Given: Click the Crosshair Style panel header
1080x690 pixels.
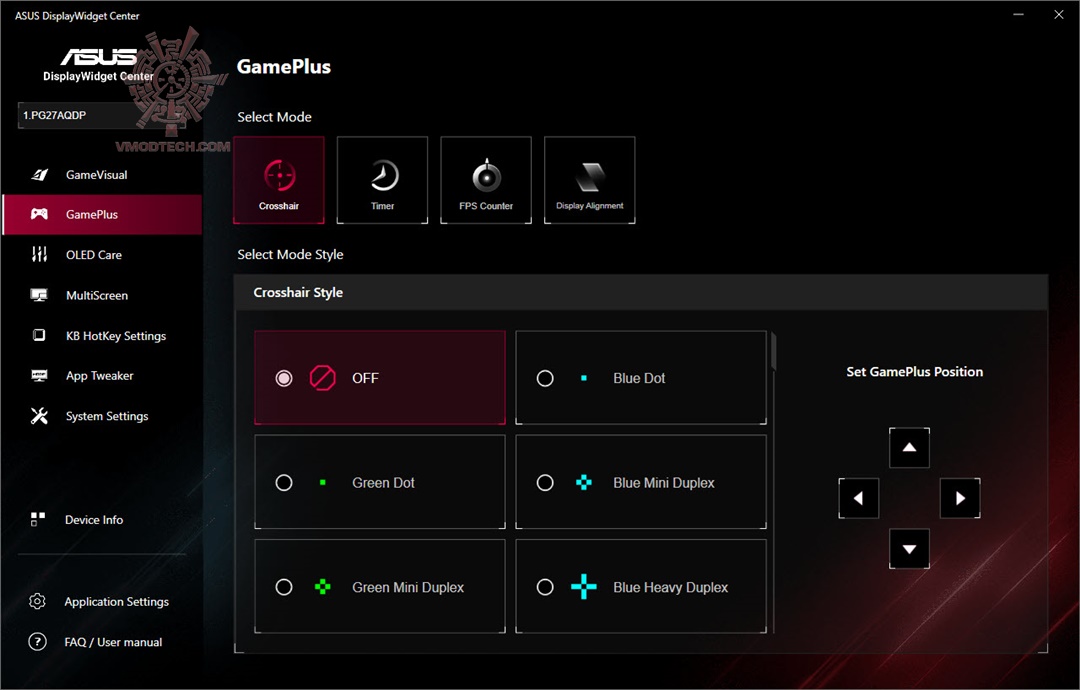Looking at the screenshot, I should (x=641, y=292).
